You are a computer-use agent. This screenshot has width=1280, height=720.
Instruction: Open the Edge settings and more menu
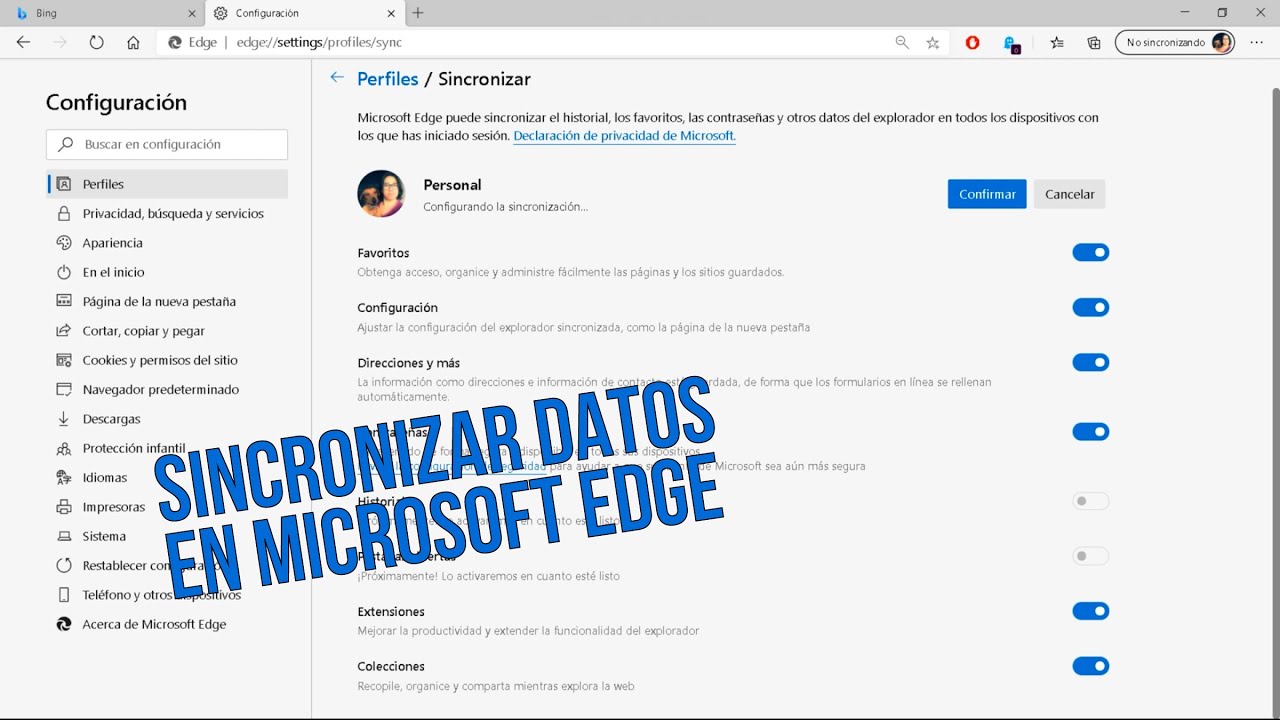1257,43
